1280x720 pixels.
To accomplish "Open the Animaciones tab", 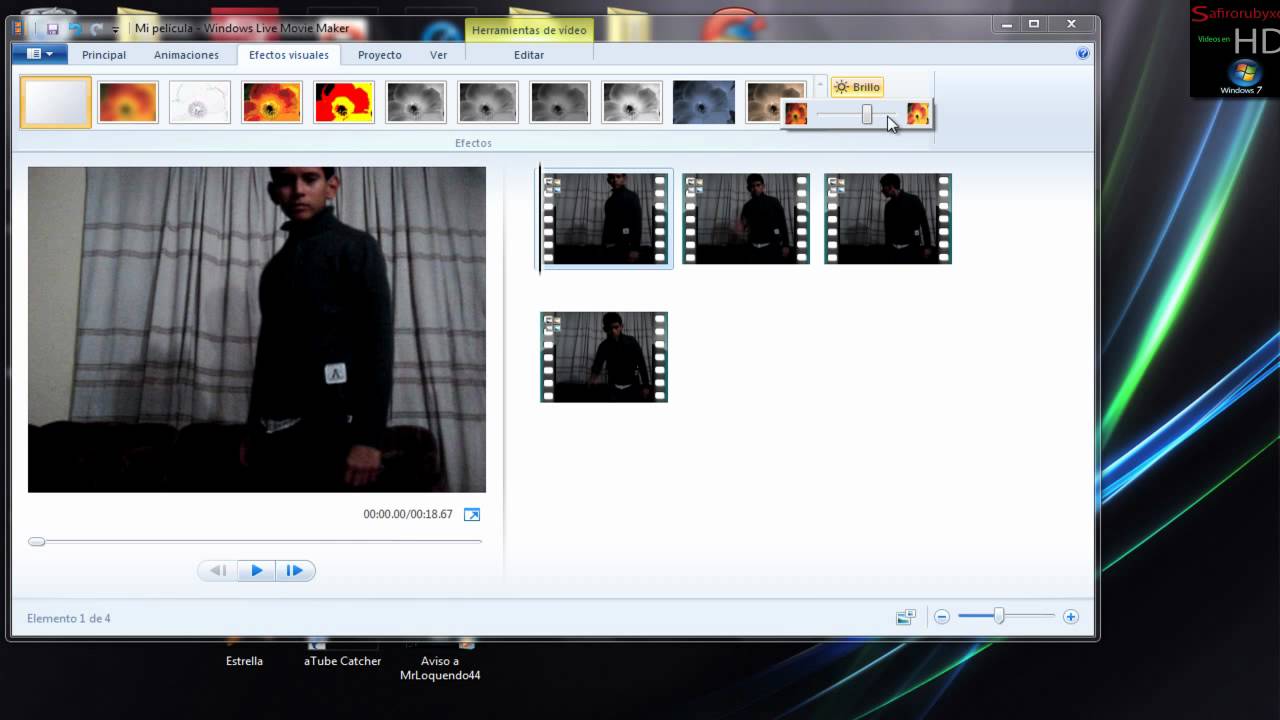I will pyautogui.click(x=186, y=55).
